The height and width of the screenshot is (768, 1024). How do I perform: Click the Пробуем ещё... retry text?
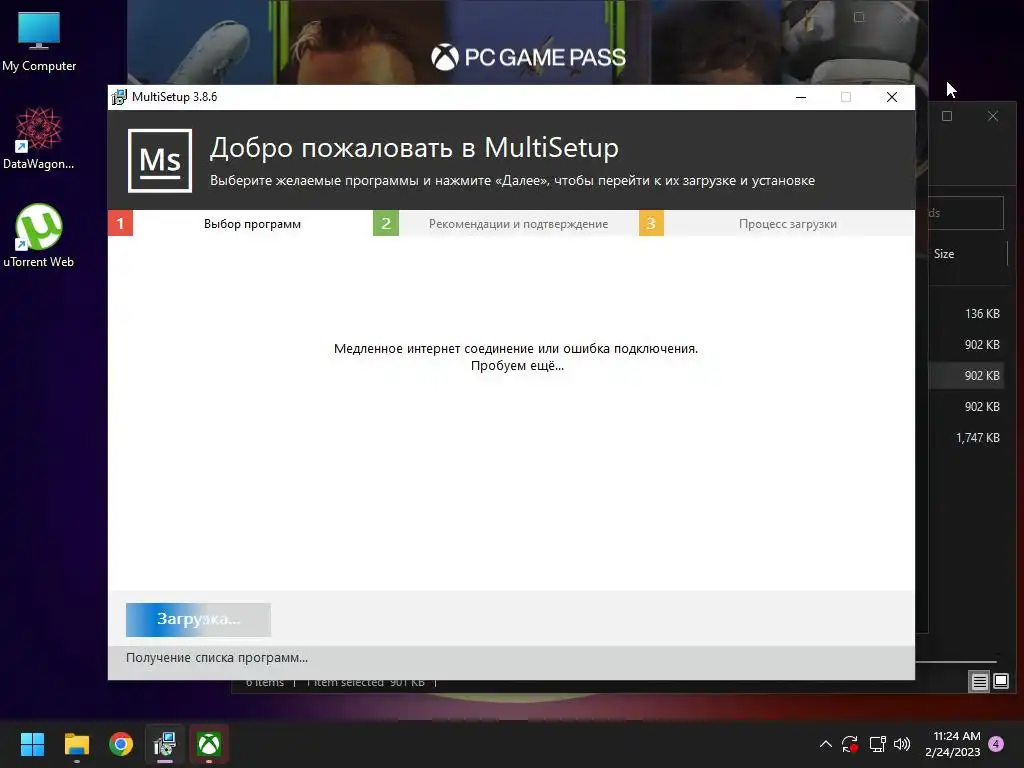click(517, 366)
